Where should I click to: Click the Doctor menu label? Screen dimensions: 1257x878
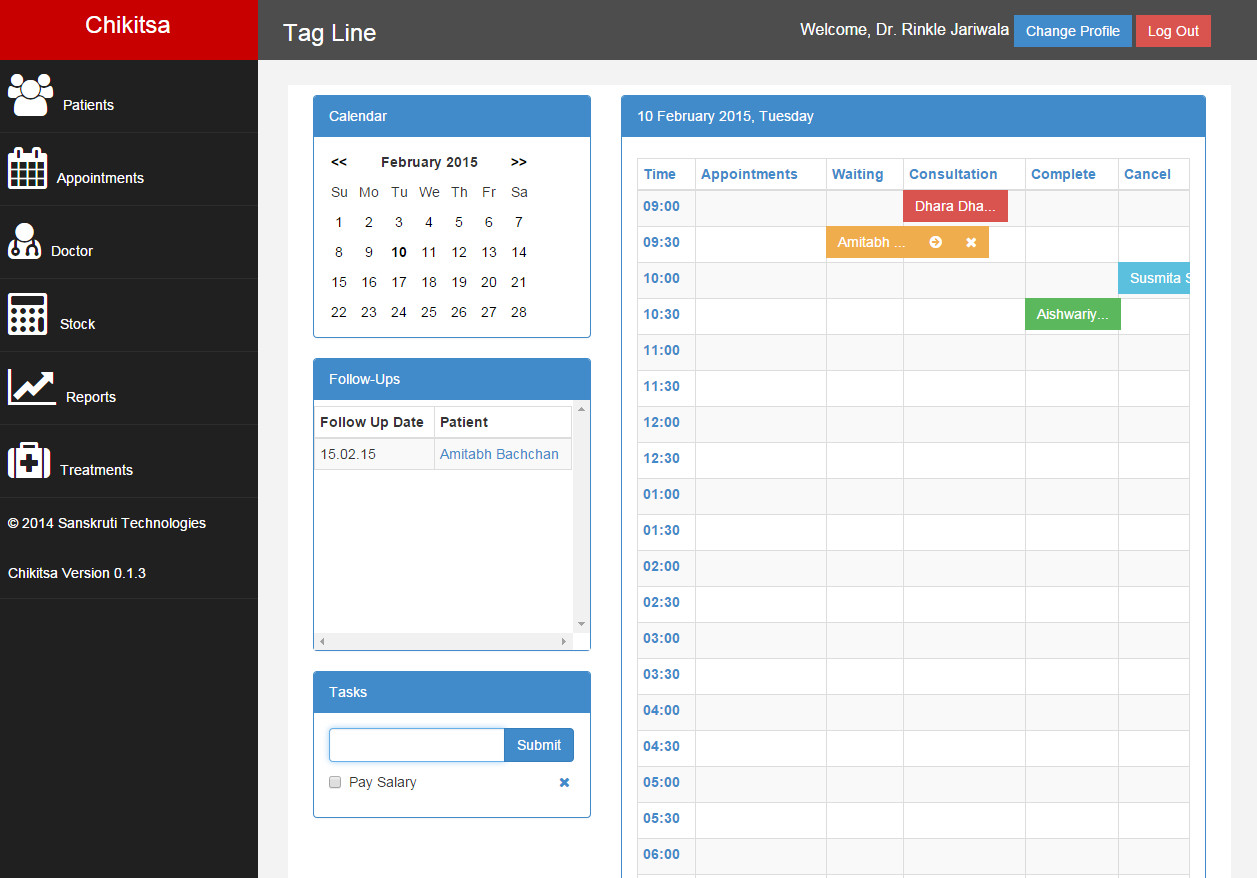click(72, 251)
